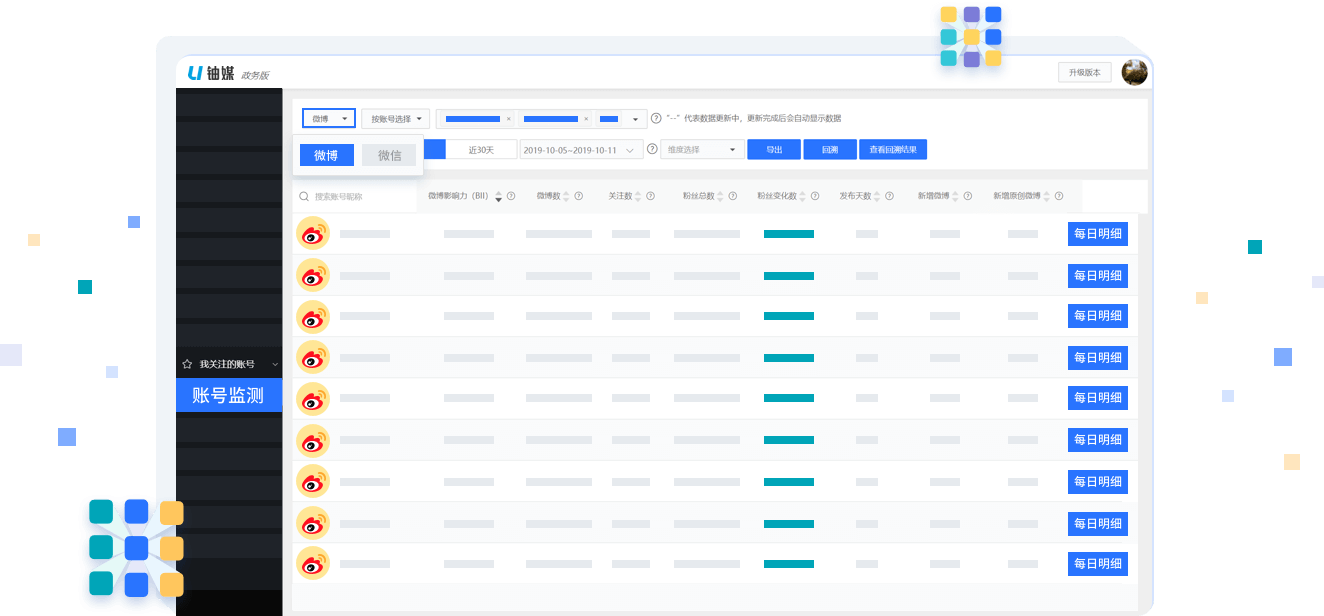Select 微信 in the platform popup
1324x616 pixels.
tap(389, 155)
